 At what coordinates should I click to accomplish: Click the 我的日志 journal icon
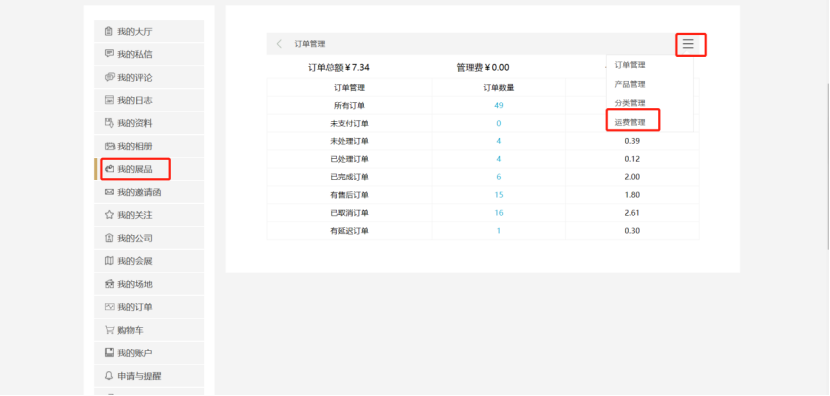coord(109,100)
